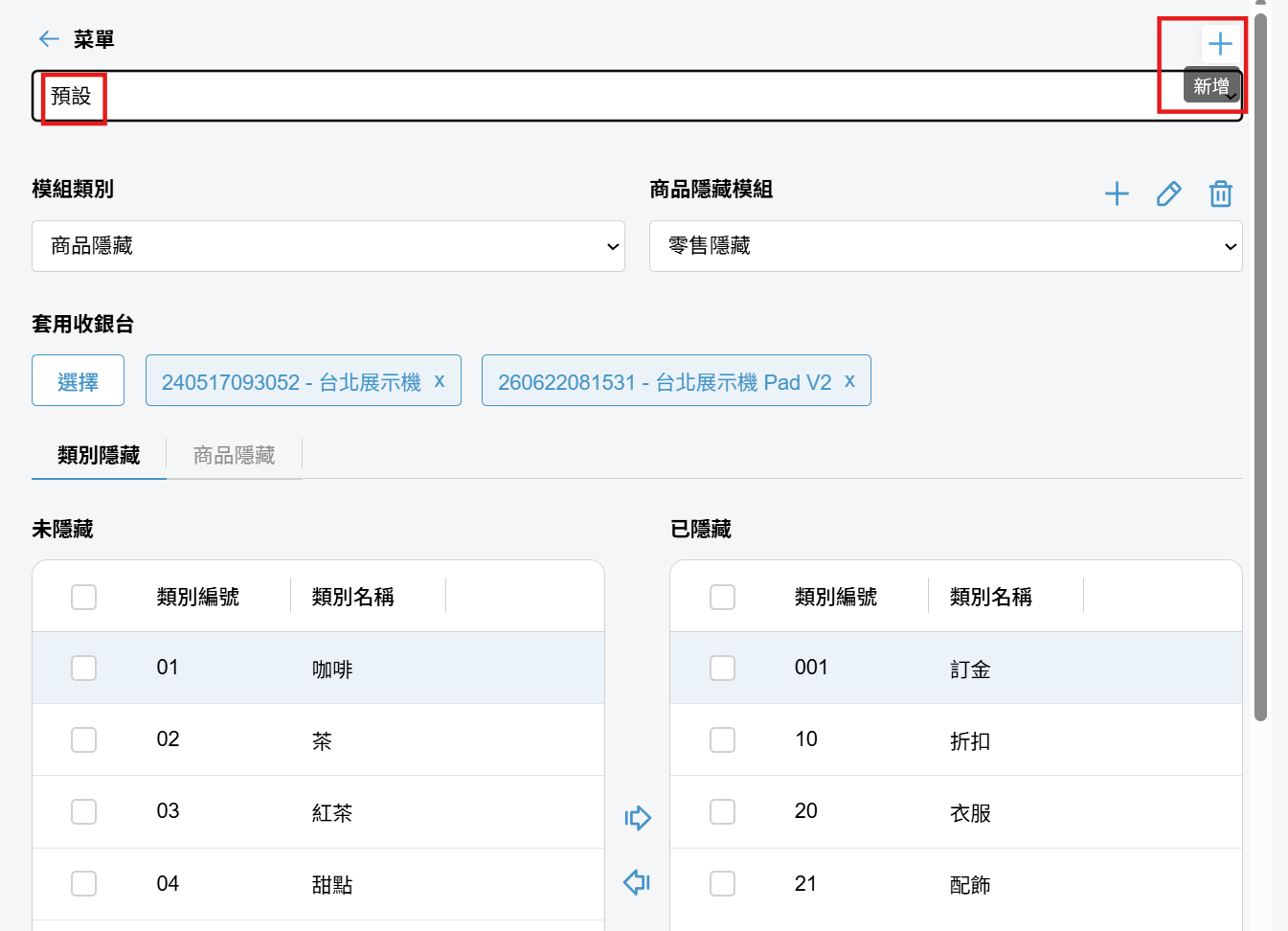Image resolution: width=1288 pixels, height=931 pixels.
Task: Switch to the 商品隱藏 tab
Action: point(235,455)
